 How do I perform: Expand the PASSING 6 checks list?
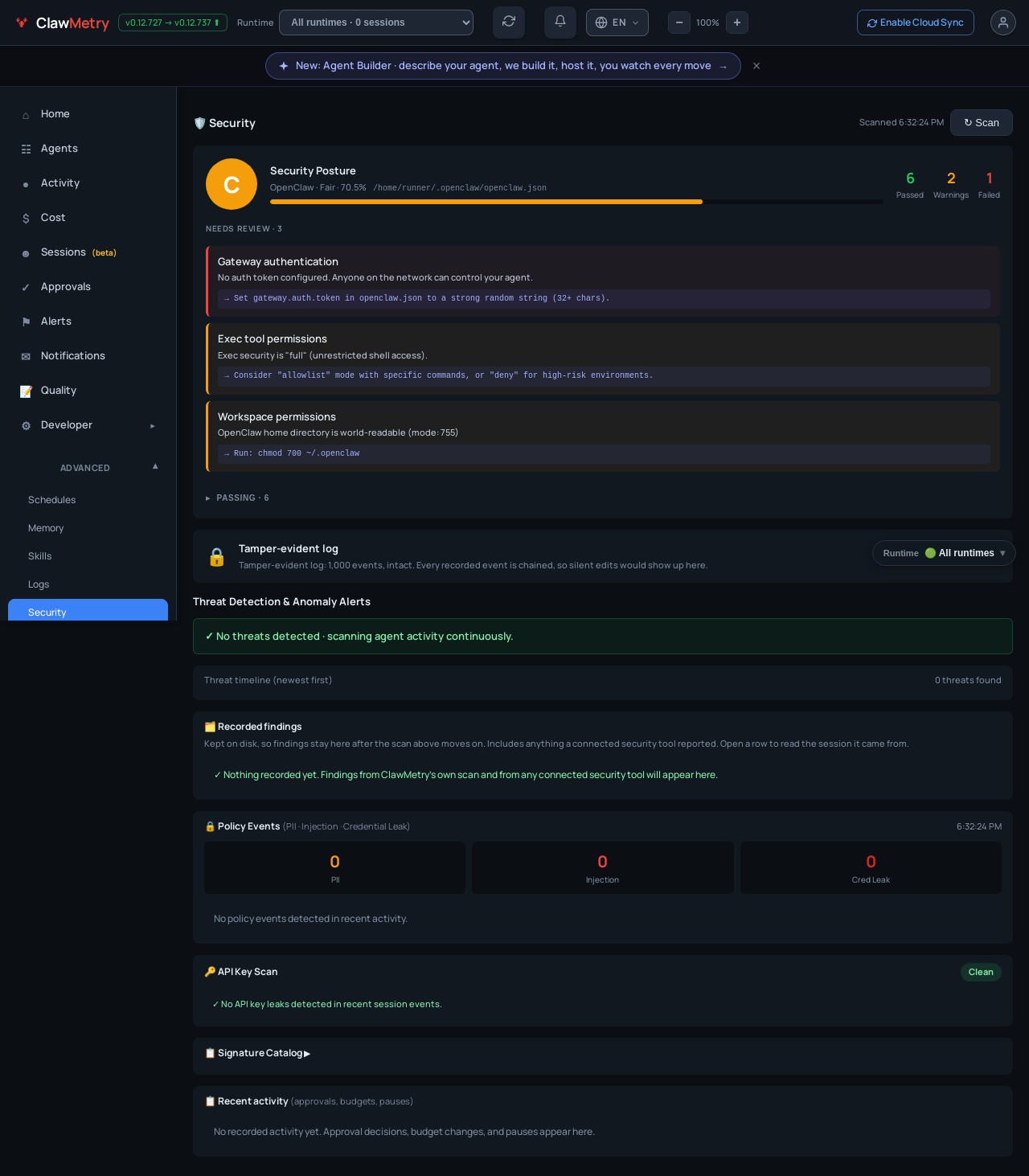(x=237, y=498)
